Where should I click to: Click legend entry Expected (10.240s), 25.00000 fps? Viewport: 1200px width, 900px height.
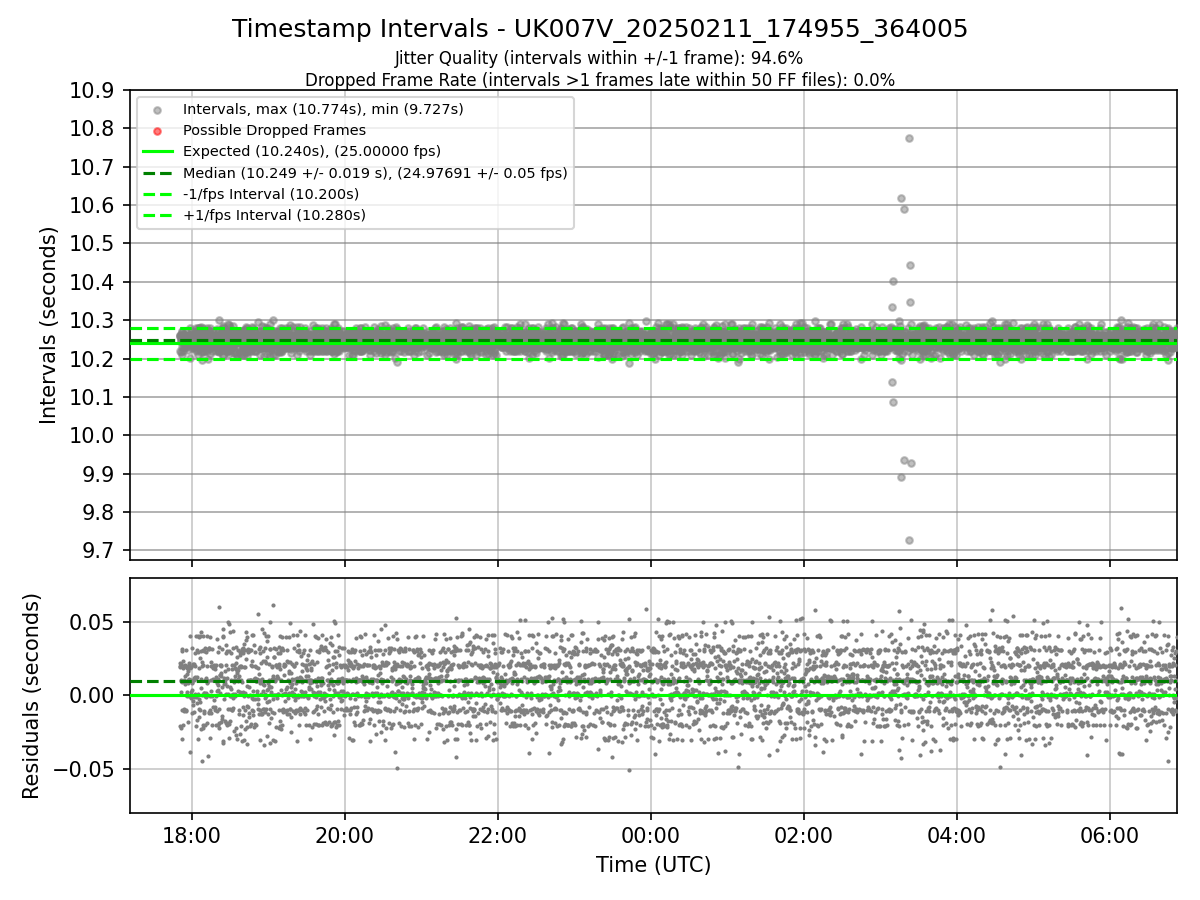coord(312,151)
